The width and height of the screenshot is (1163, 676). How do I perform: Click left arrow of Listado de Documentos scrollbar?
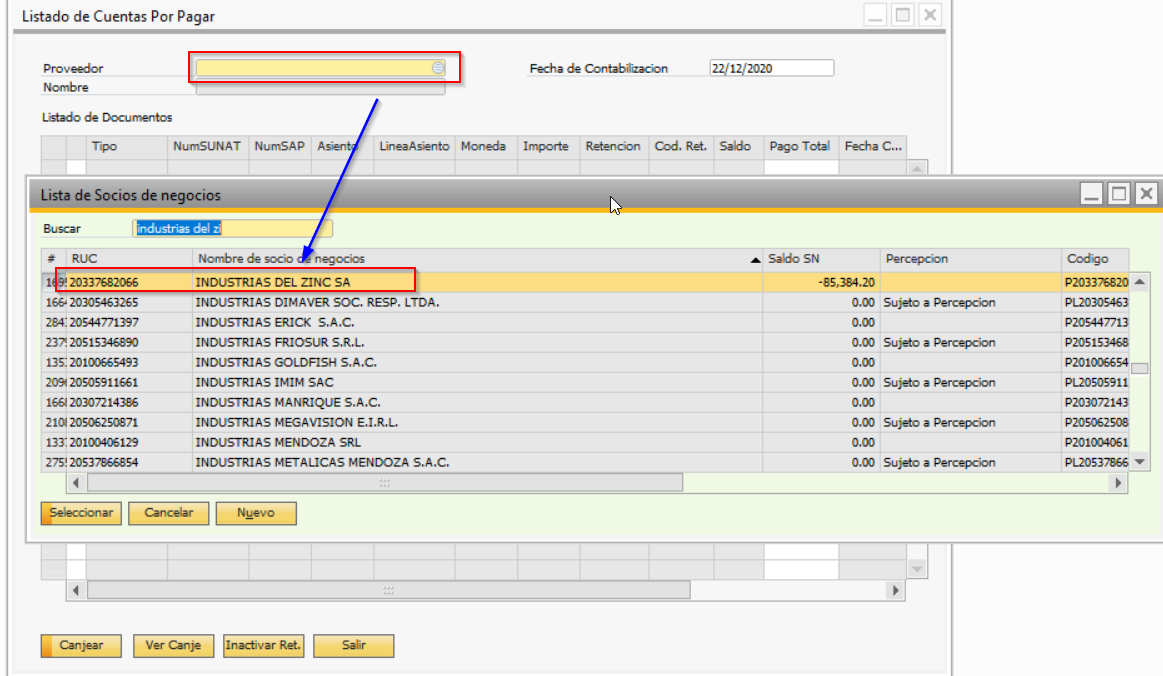76,591
